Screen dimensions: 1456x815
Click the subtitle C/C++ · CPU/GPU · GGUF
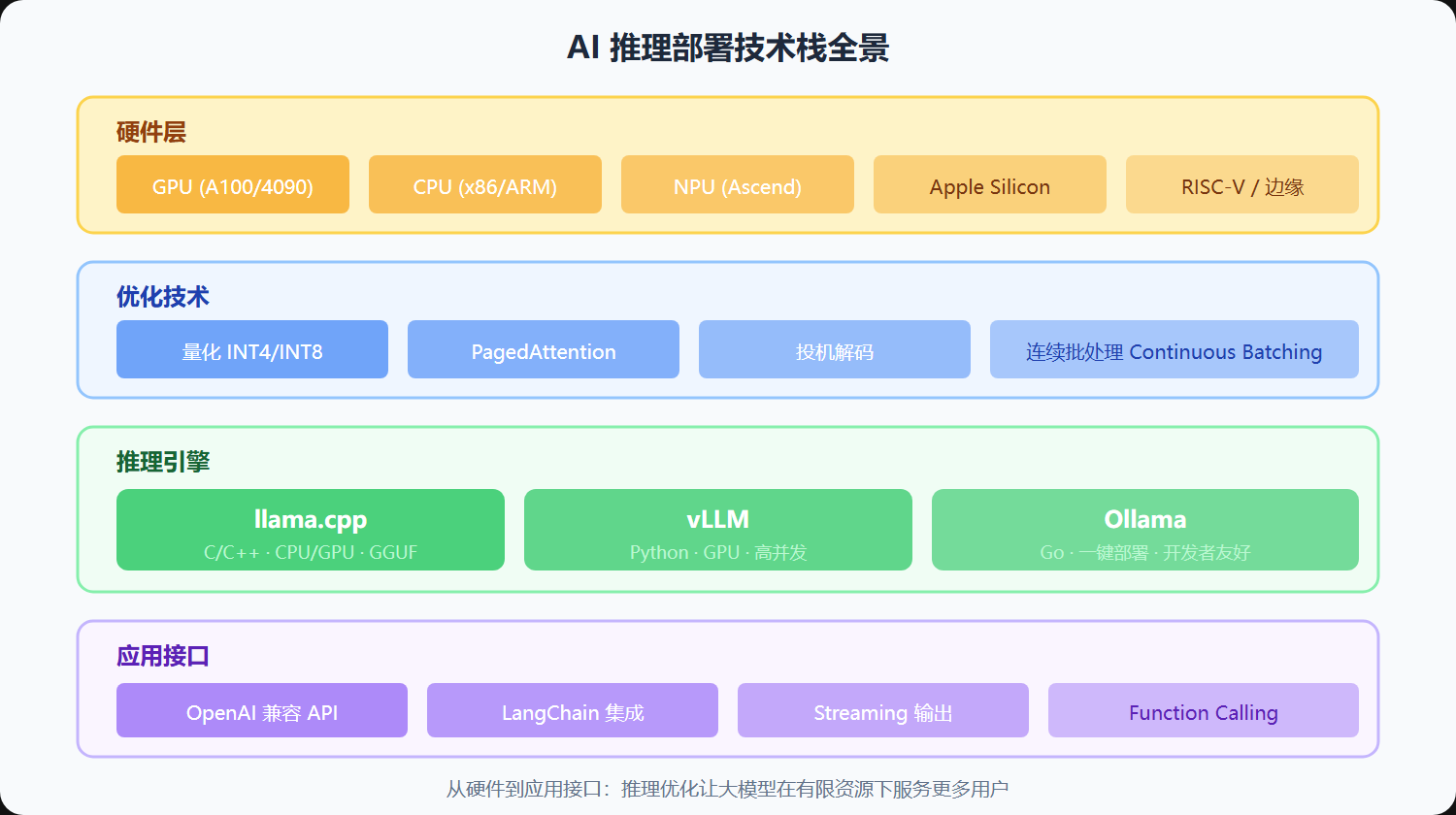pos(311,552)
